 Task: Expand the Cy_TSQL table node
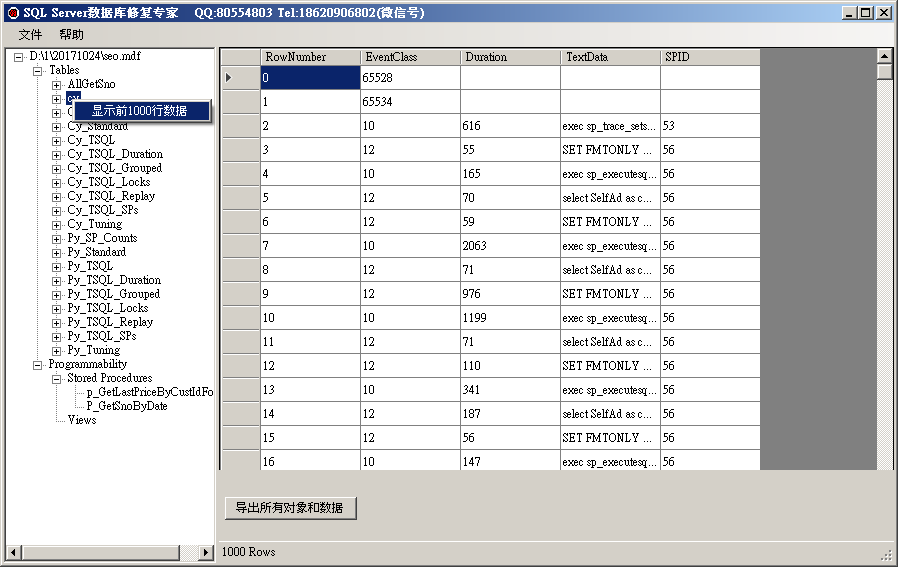pos(56,141)
